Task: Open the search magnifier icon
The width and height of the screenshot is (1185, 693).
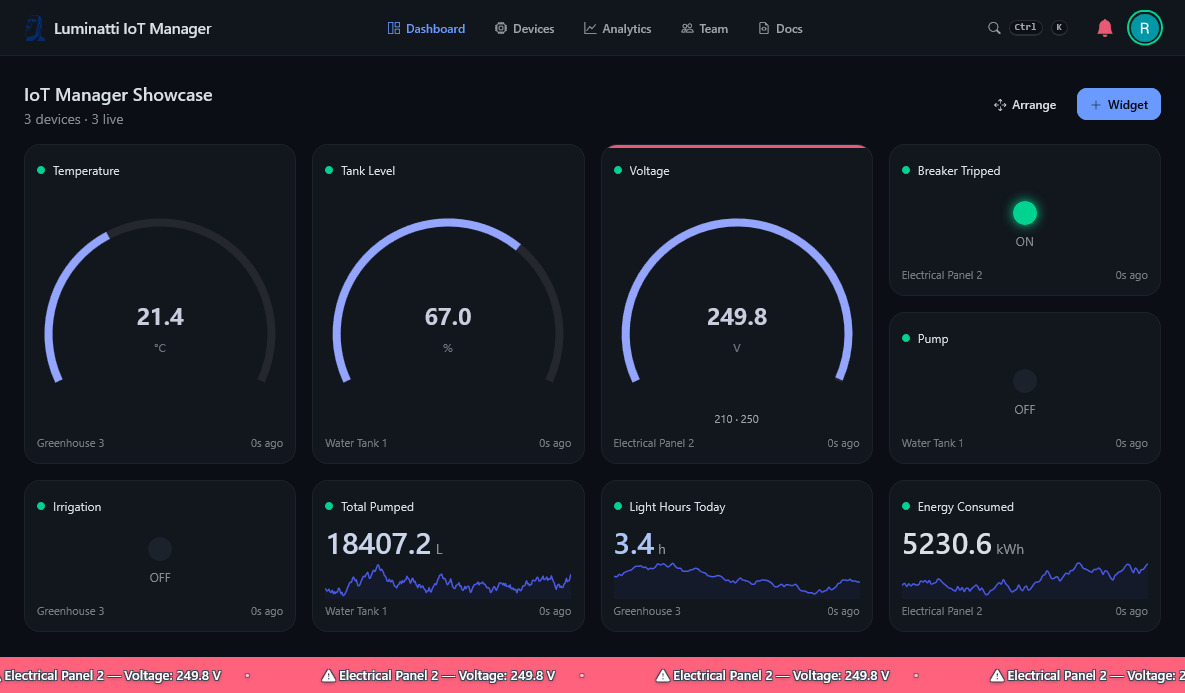Action: tap(994, 28)
